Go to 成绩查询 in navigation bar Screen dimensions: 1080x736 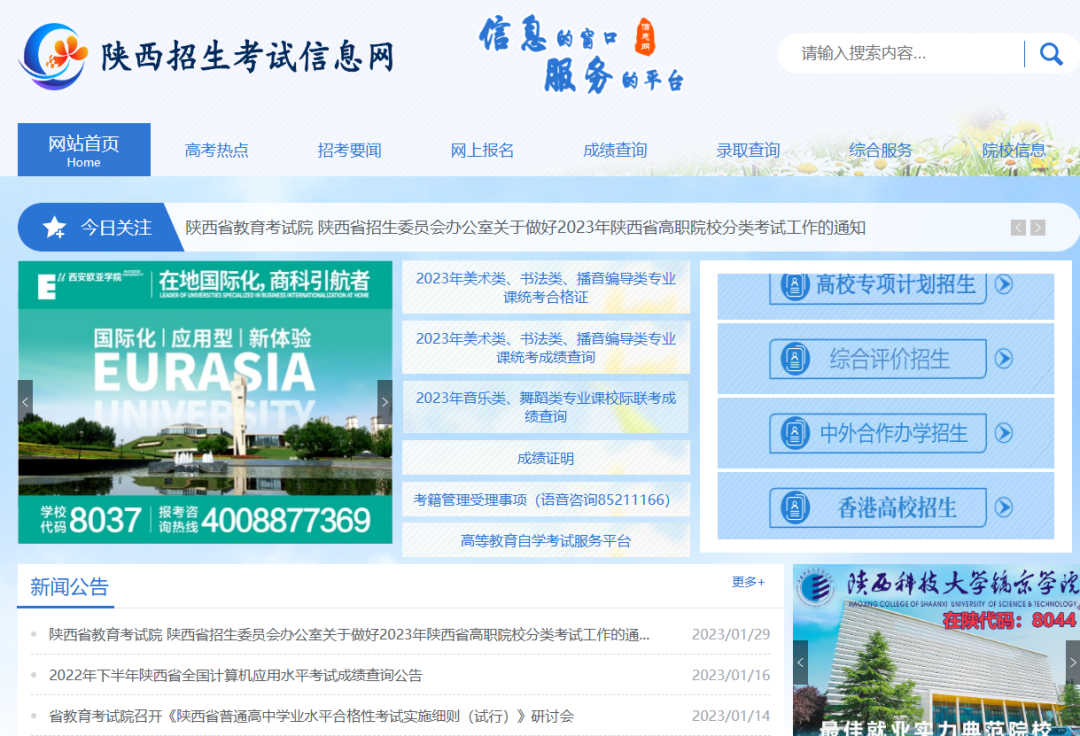(x=615, y=150)
